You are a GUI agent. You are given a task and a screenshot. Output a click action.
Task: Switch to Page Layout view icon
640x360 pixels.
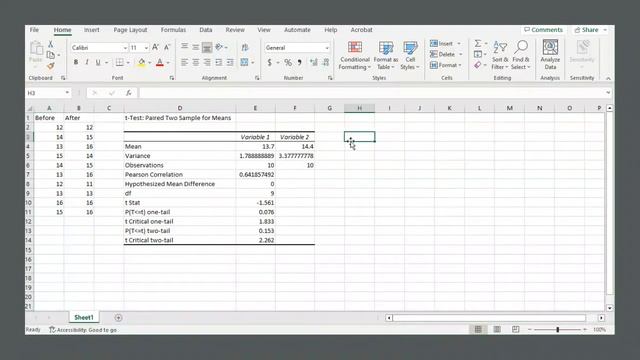pos(497,329)
